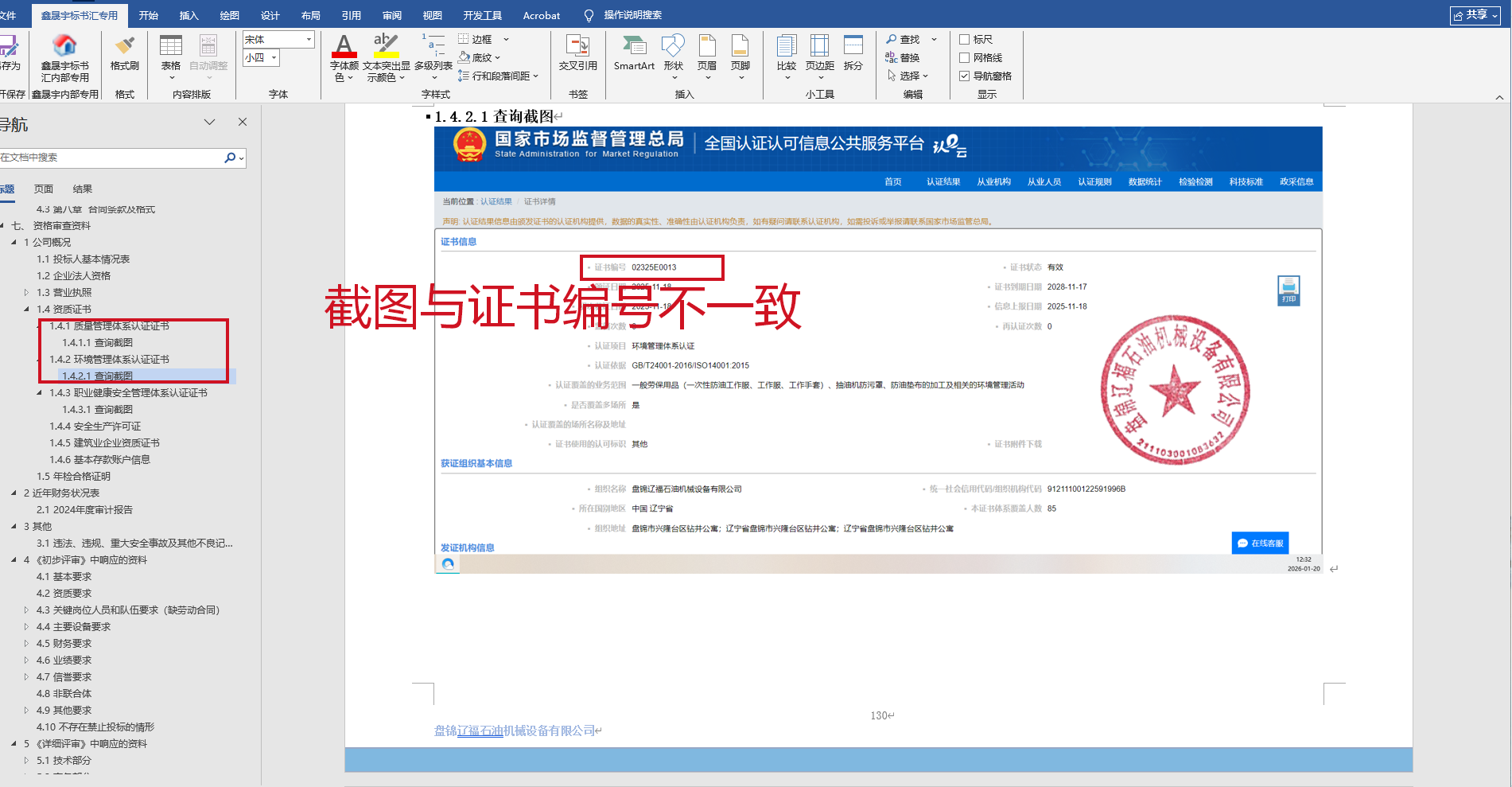Go to 1.4.1.1 查询截图 heading

click(98, 342)
